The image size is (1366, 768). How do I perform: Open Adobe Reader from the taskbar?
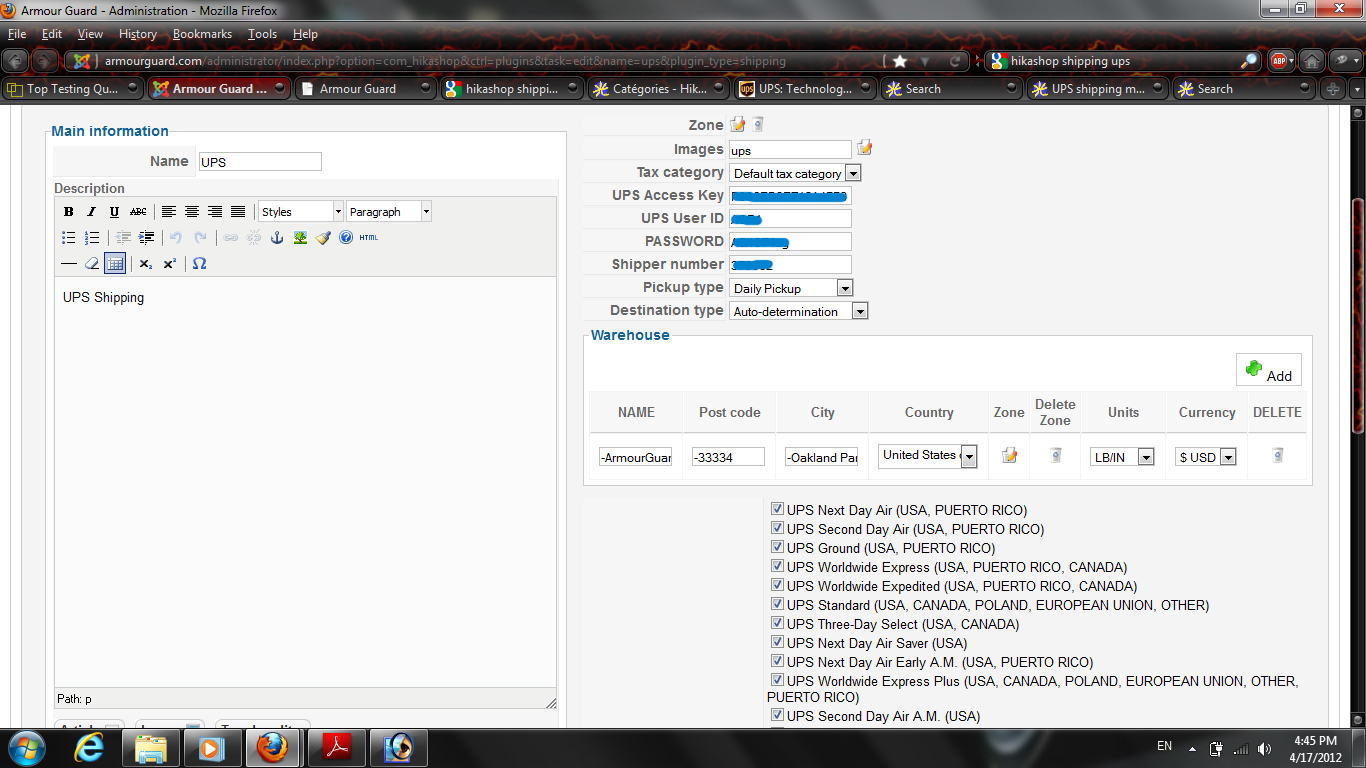(338, 748)
